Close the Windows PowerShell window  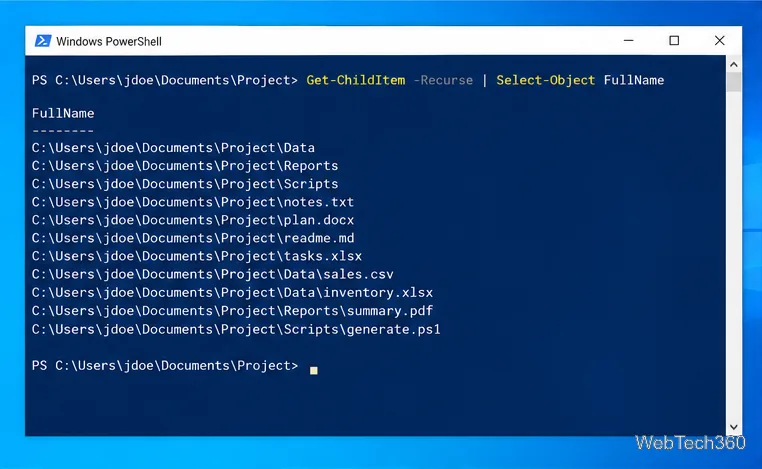coord(720,41)
